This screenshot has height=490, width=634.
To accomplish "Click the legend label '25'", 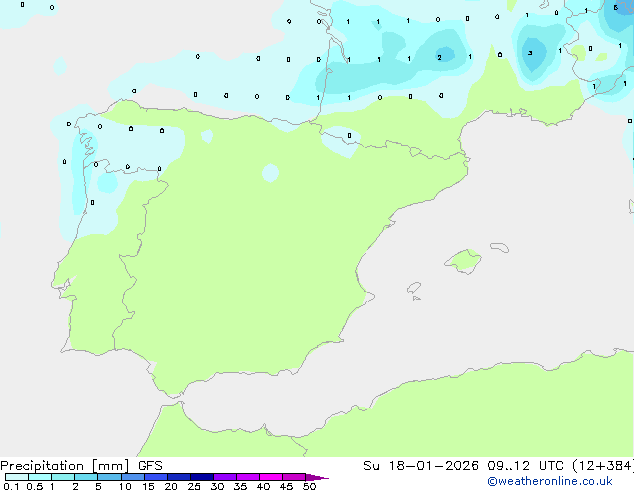I will [x=194, y=486].
